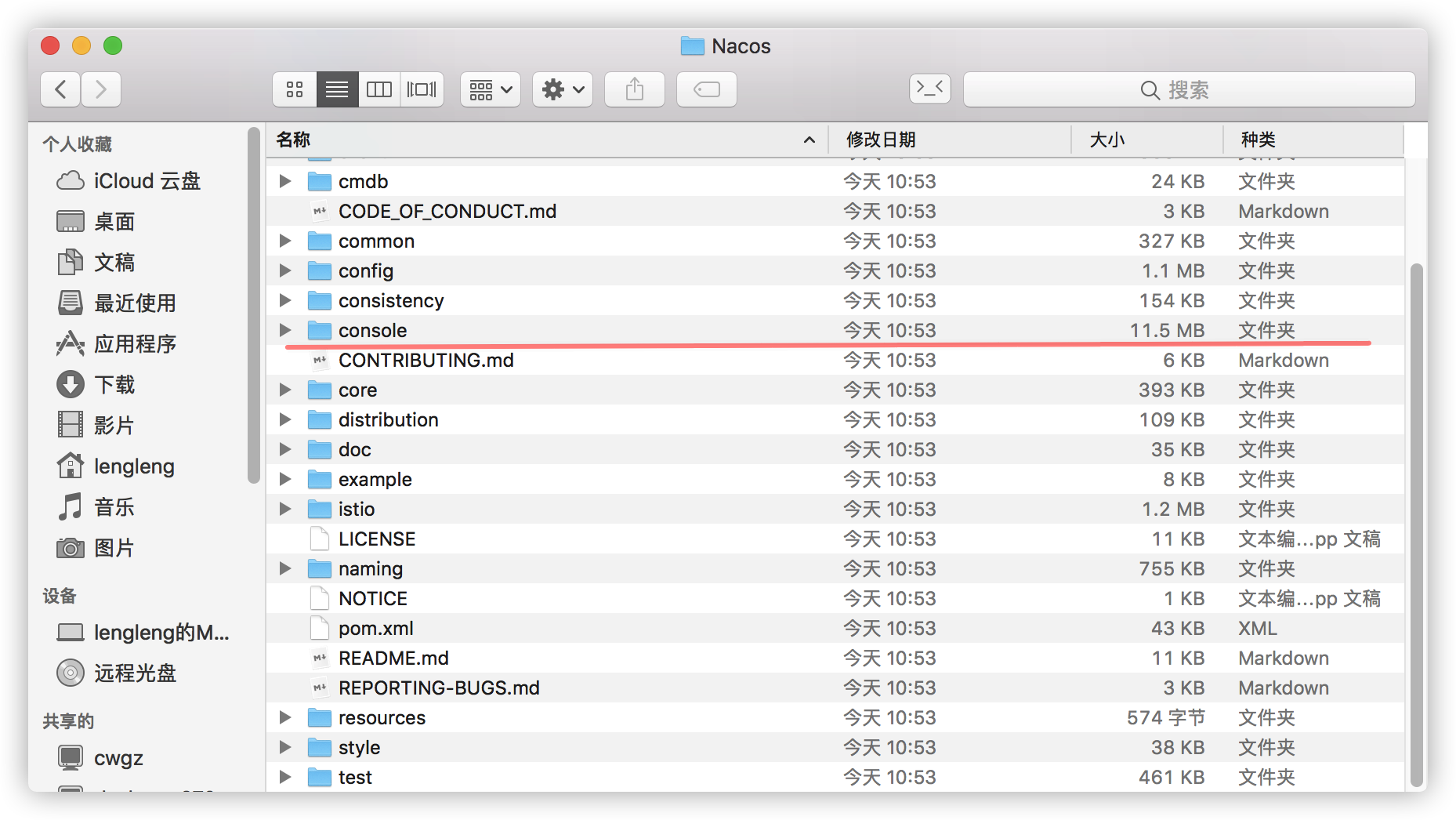Expand the consistency folder
The height and width of the screenshot is (820, 1456).
click(x=285, y=300)
